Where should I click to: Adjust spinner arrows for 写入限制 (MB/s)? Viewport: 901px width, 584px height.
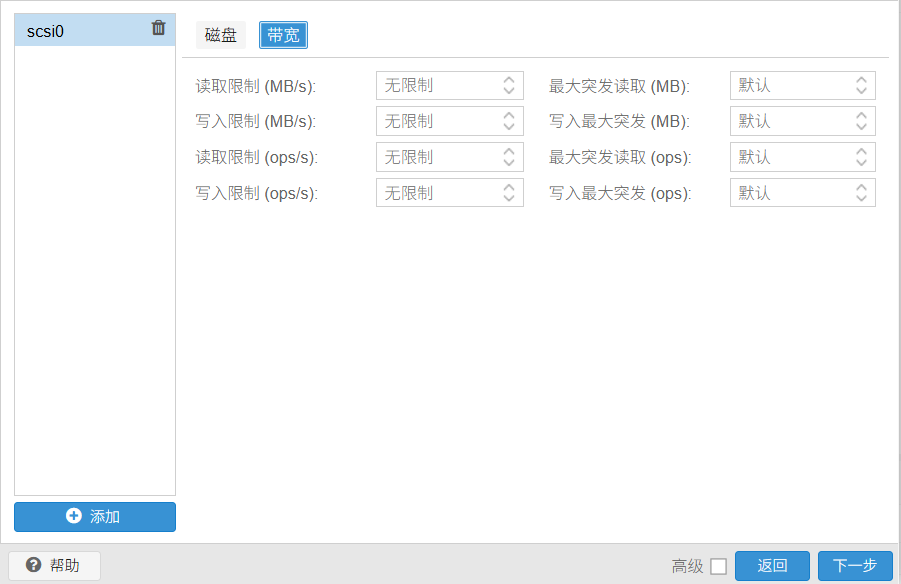pyautogui.click(x=509, y=122)
